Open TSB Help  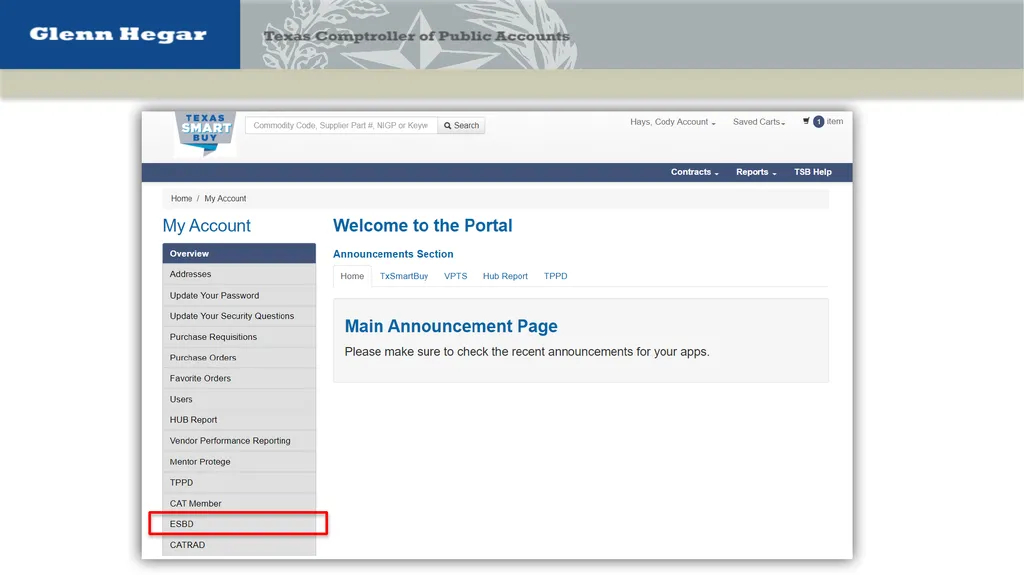coord(812,172)
